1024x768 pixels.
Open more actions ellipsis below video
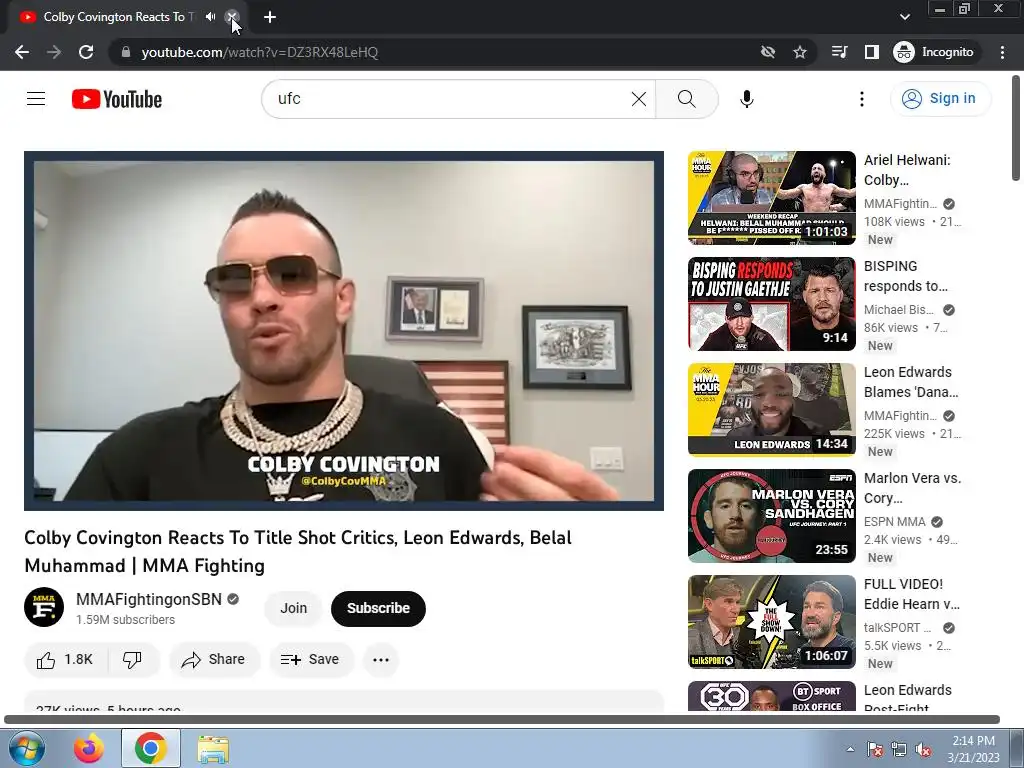pos(381,660)
